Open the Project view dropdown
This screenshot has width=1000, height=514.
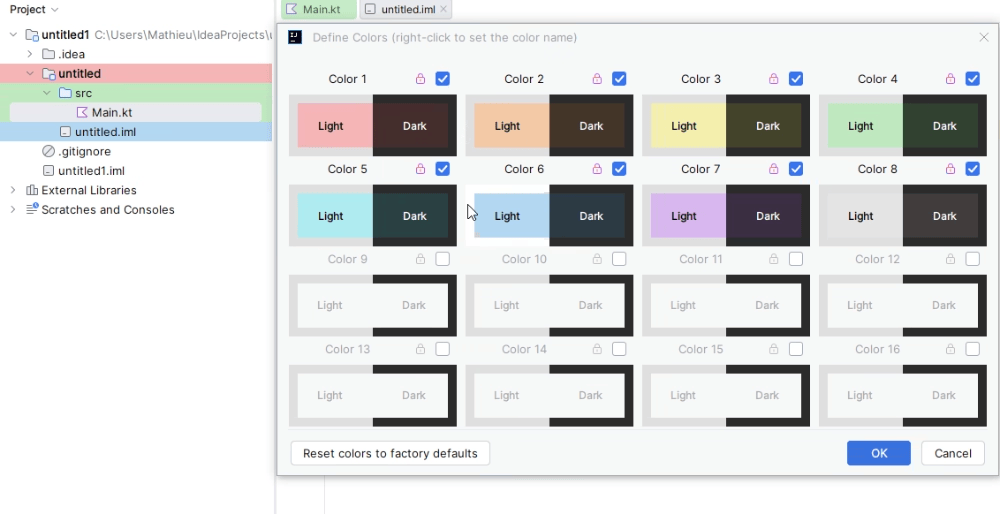click(x=34, y=10)
